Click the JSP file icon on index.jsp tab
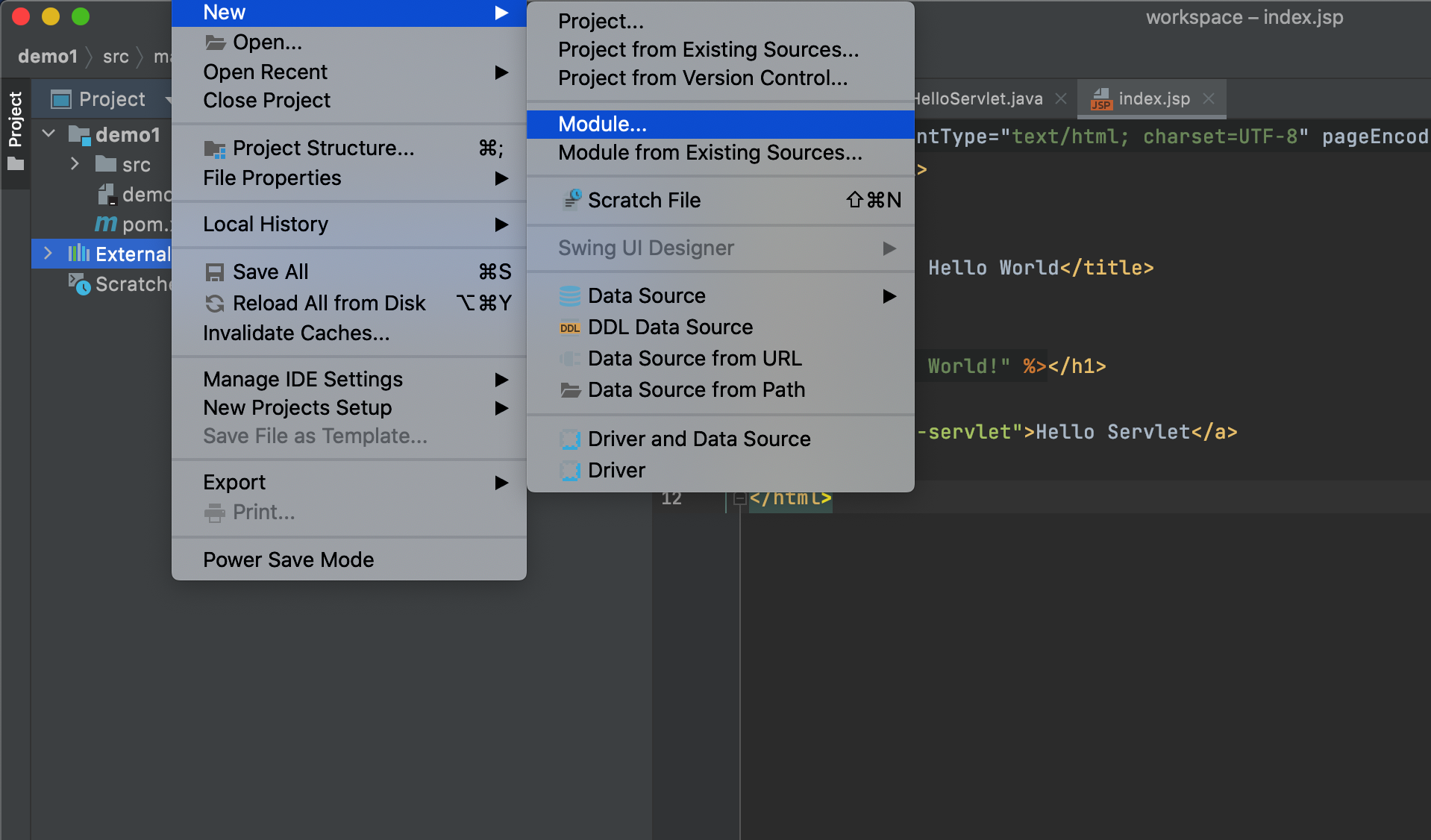The width and height of the screenshot is (1431, 840). point(1101,99)
